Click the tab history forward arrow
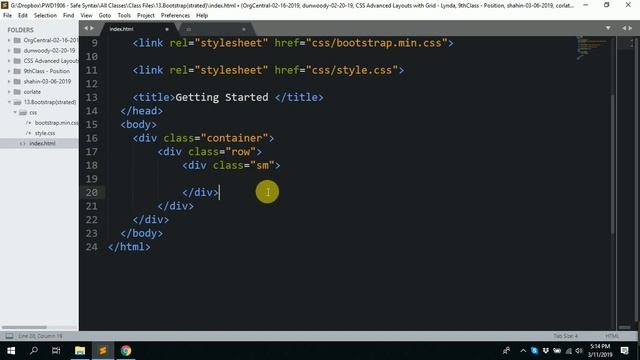The width and height of the screenshot is (640, 360). [x=92, y=28]
